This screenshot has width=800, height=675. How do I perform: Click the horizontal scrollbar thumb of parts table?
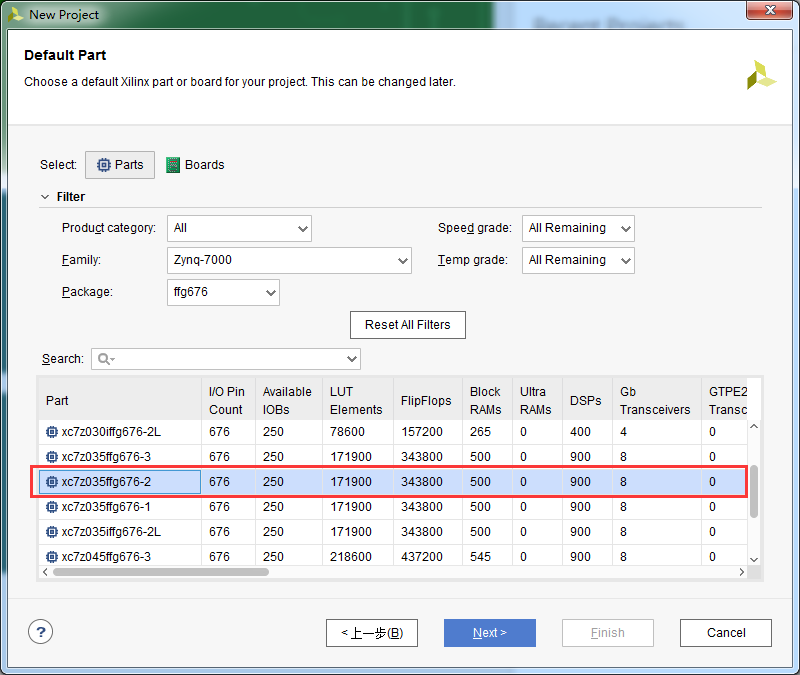tap(161, 572)
